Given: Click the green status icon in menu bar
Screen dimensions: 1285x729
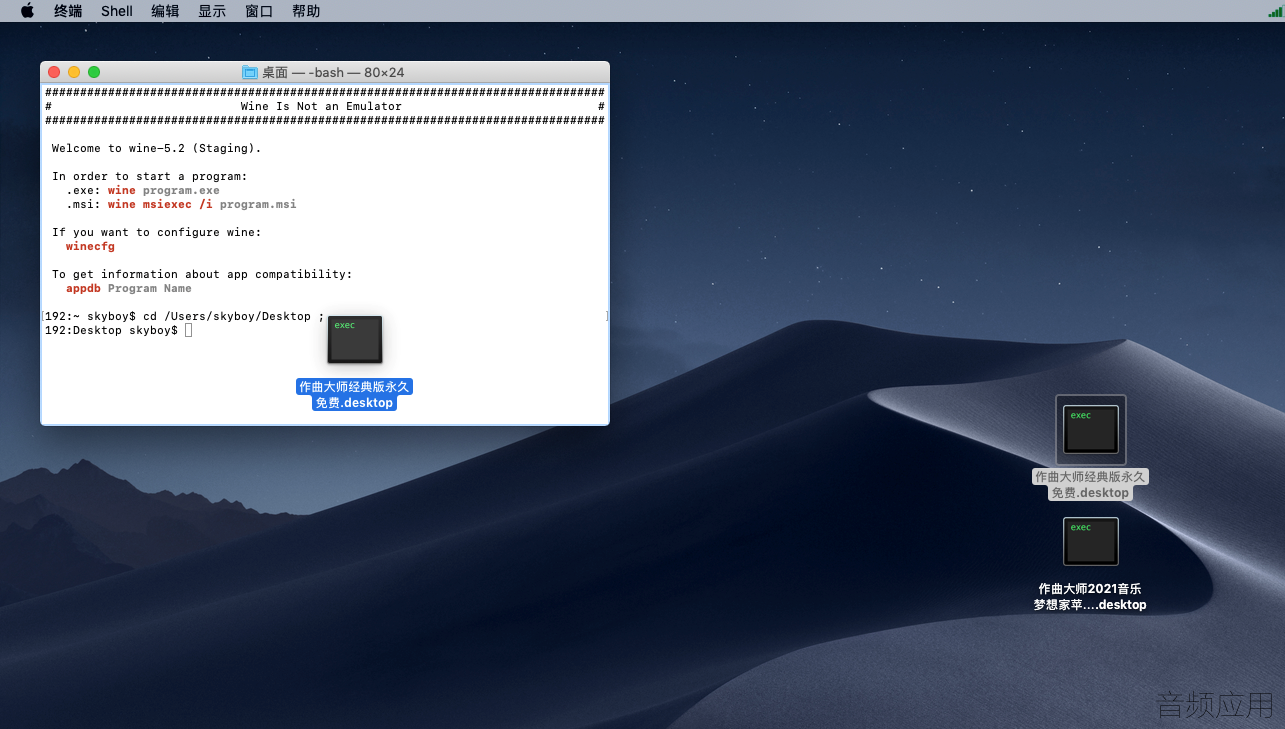Looking at the screenshot, I should [x=1274, y=11].
